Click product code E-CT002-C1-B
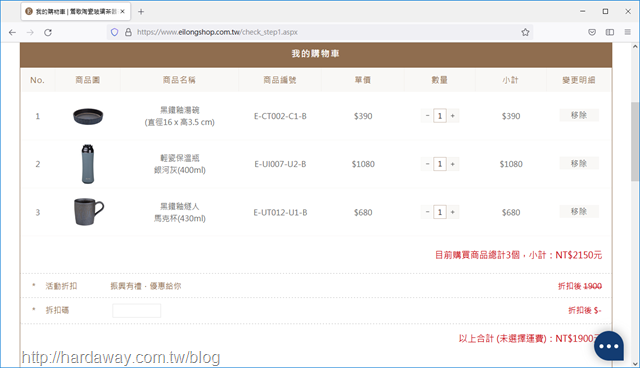 [x=280, y=116]
